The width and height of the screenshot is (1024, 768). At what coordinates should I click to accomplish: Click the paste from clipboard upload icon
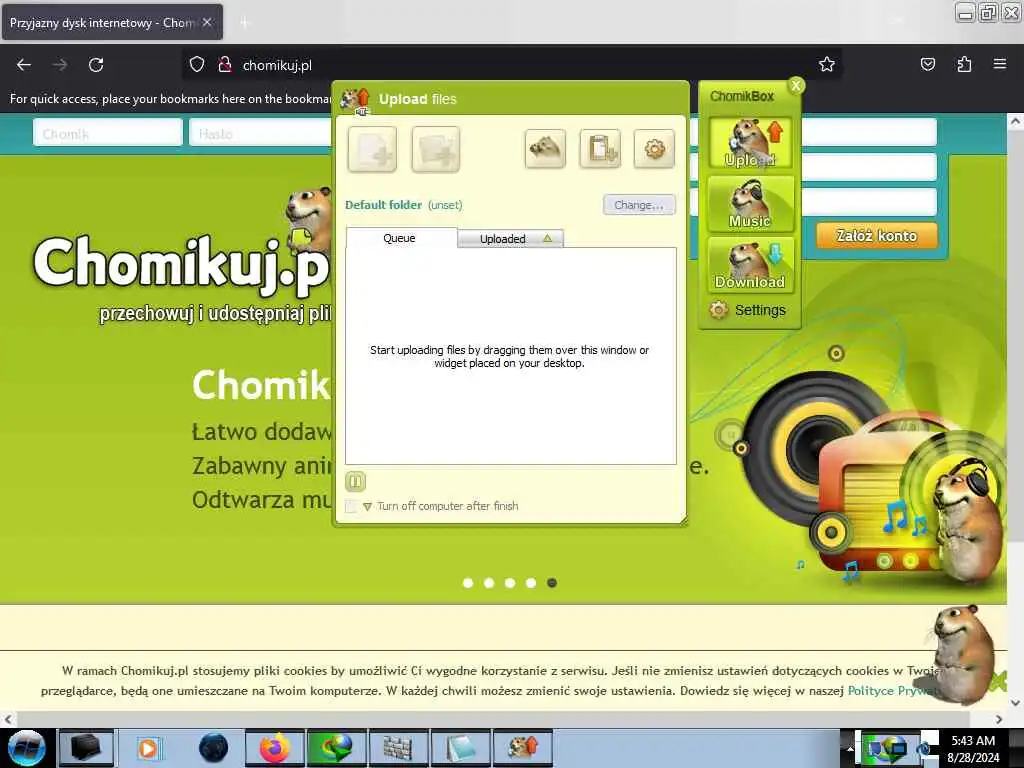[x=600, y=149]
